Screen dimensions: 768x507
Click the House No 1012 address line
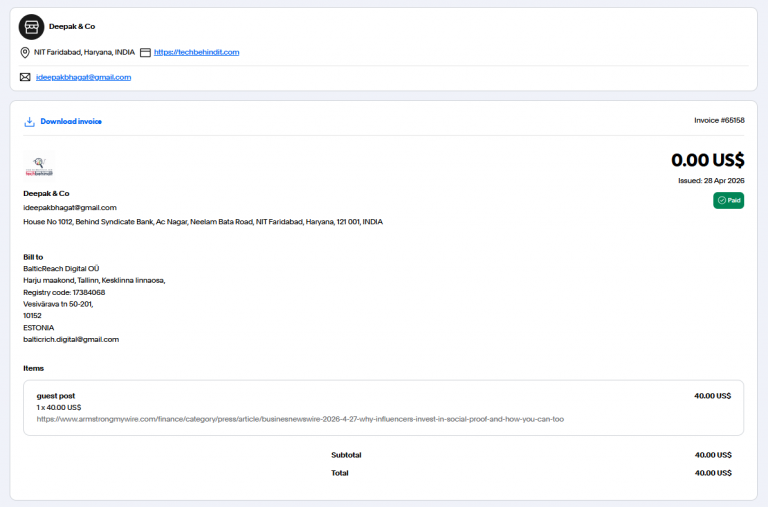[x=203, y=222]
